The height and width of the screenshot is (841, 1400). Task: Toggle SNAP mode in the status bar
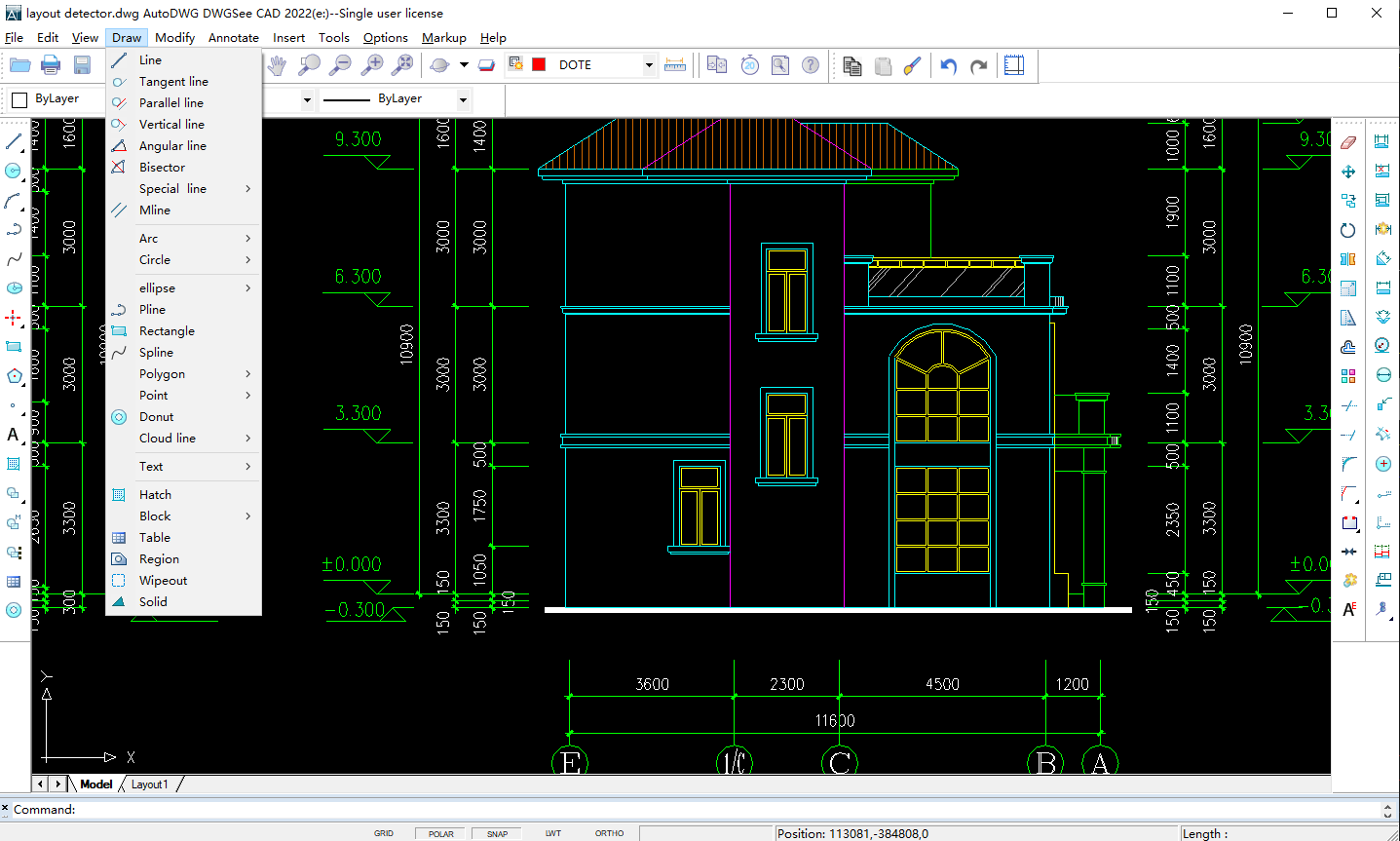tap(497, 833)
